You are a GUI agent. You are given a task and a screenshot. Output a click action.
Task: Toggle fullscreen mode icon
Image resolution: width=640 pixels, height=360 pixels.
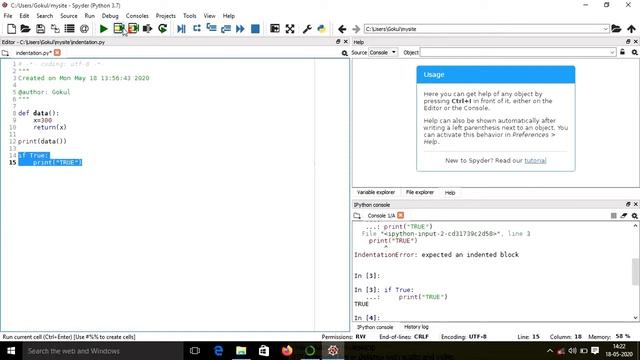(290, 29)
